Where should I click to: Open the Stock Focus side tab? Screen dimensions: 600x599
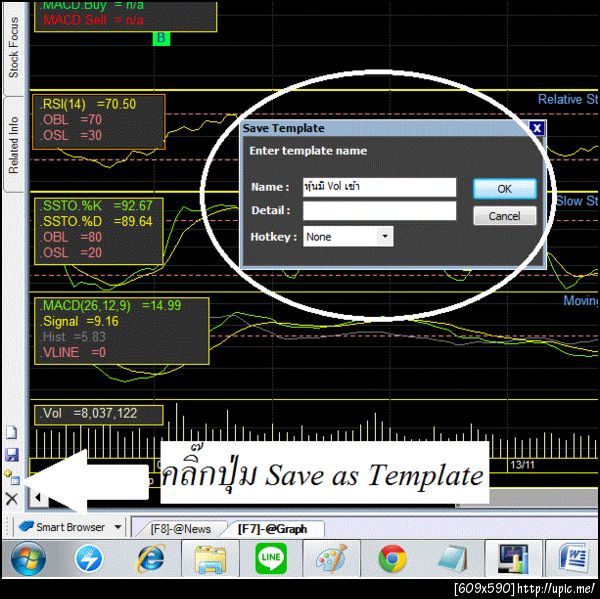click(x=14, y=47)
